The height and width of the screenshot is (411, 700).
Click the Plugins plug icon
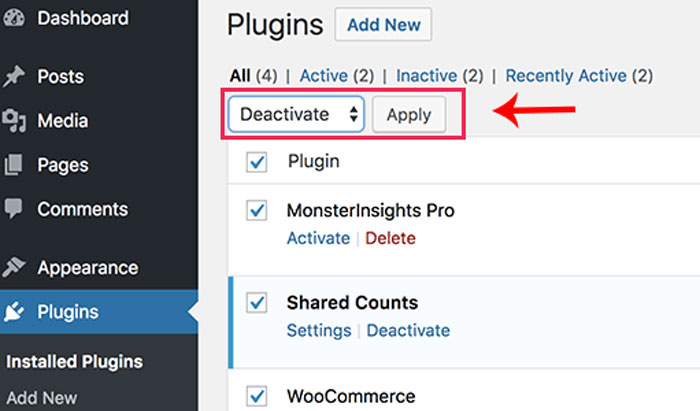coord(14,312)
